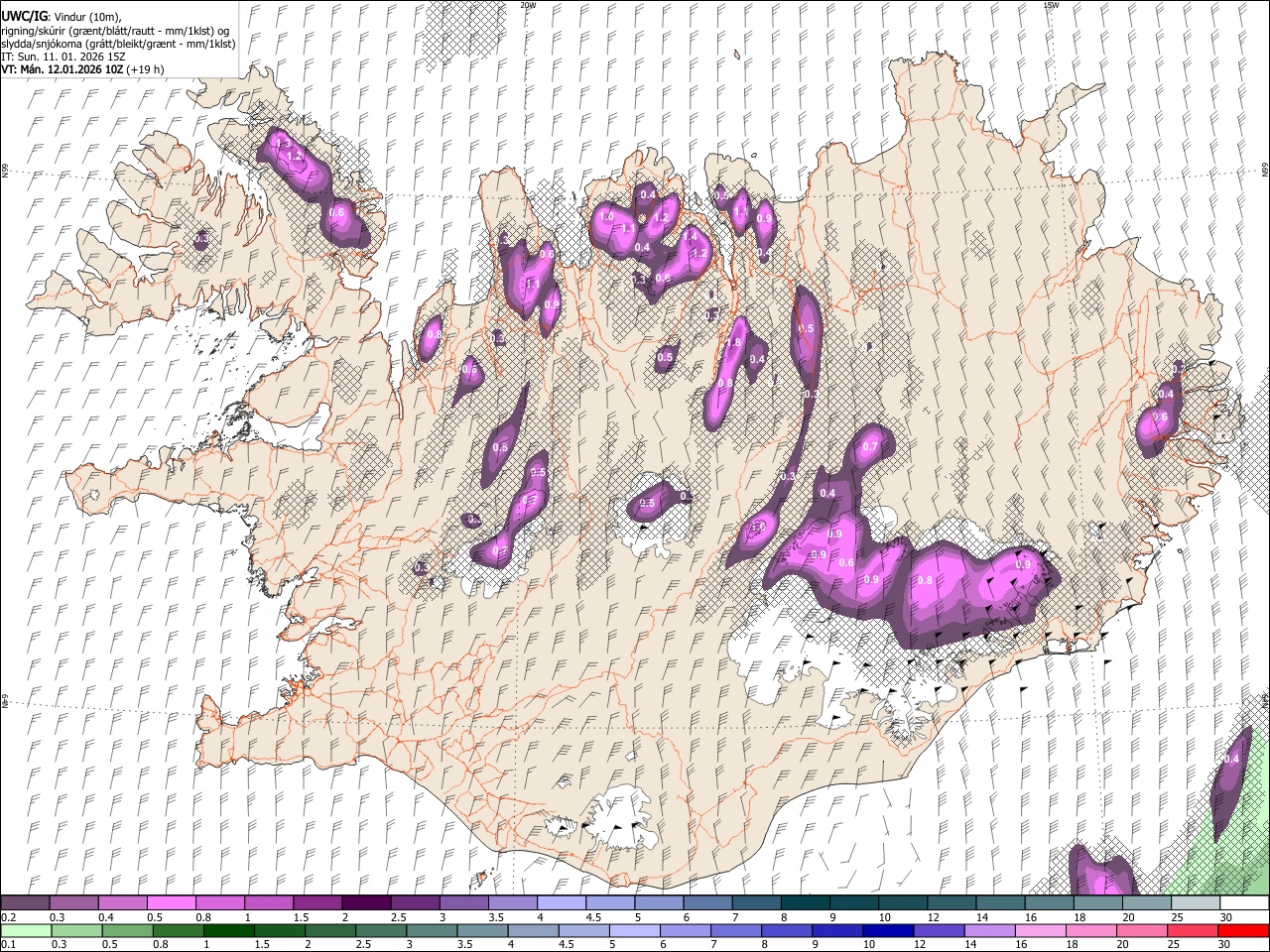Screen dimensions: 1270x952
Task: Click the "1.8" snowfall value on the map
Action: pos(734,343)
